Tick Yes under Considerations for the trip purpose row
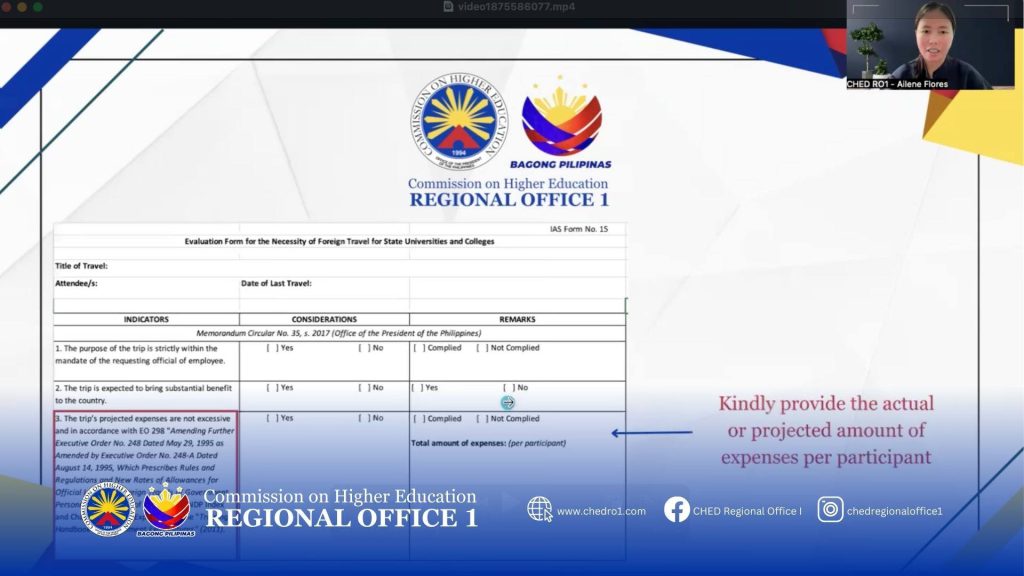 click(272, 348)
